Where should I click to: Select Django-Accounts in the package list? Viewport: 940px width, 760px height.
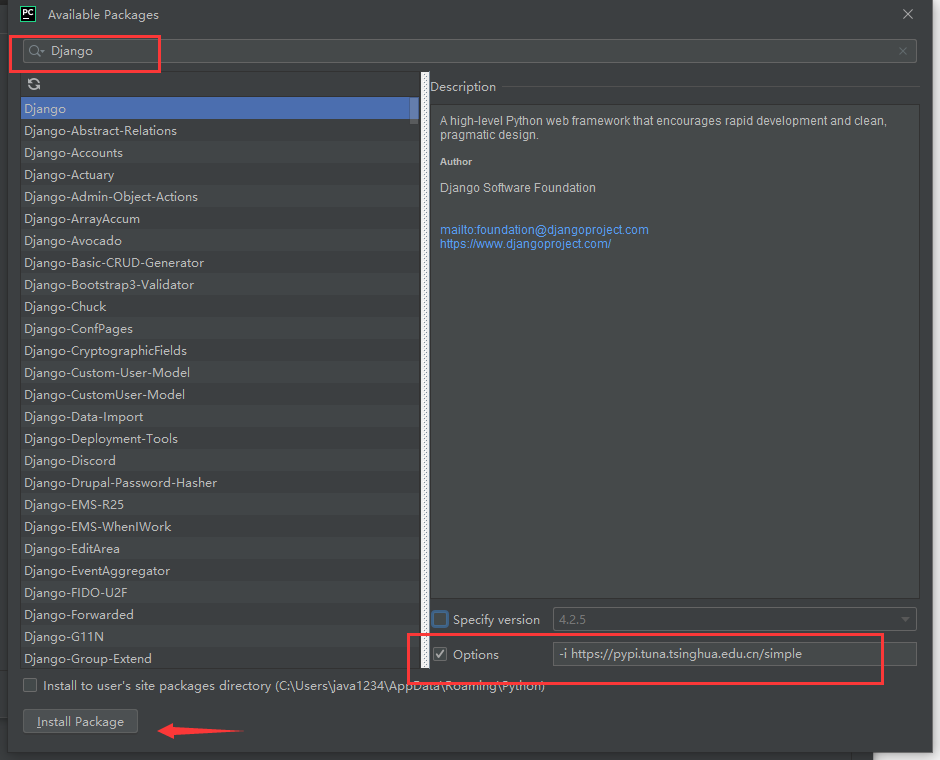pyautogui.click(x=73, y=153)
